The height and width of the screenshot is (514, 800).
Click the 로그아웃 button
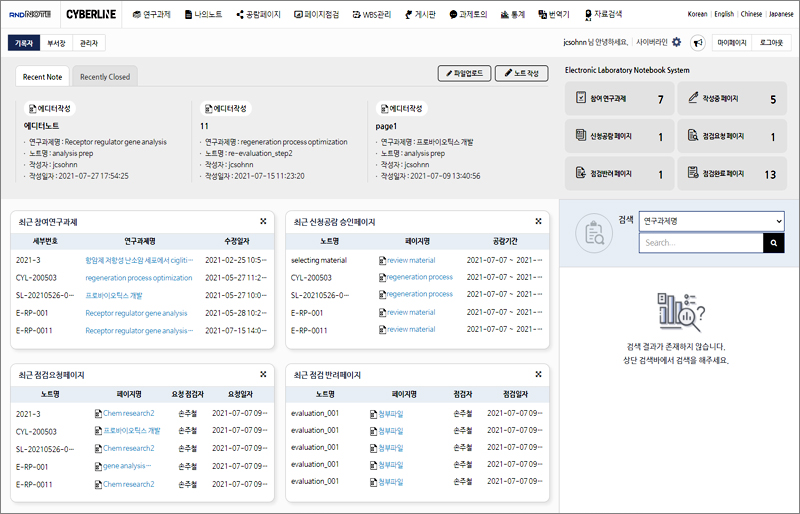click(x=770, y=43)
